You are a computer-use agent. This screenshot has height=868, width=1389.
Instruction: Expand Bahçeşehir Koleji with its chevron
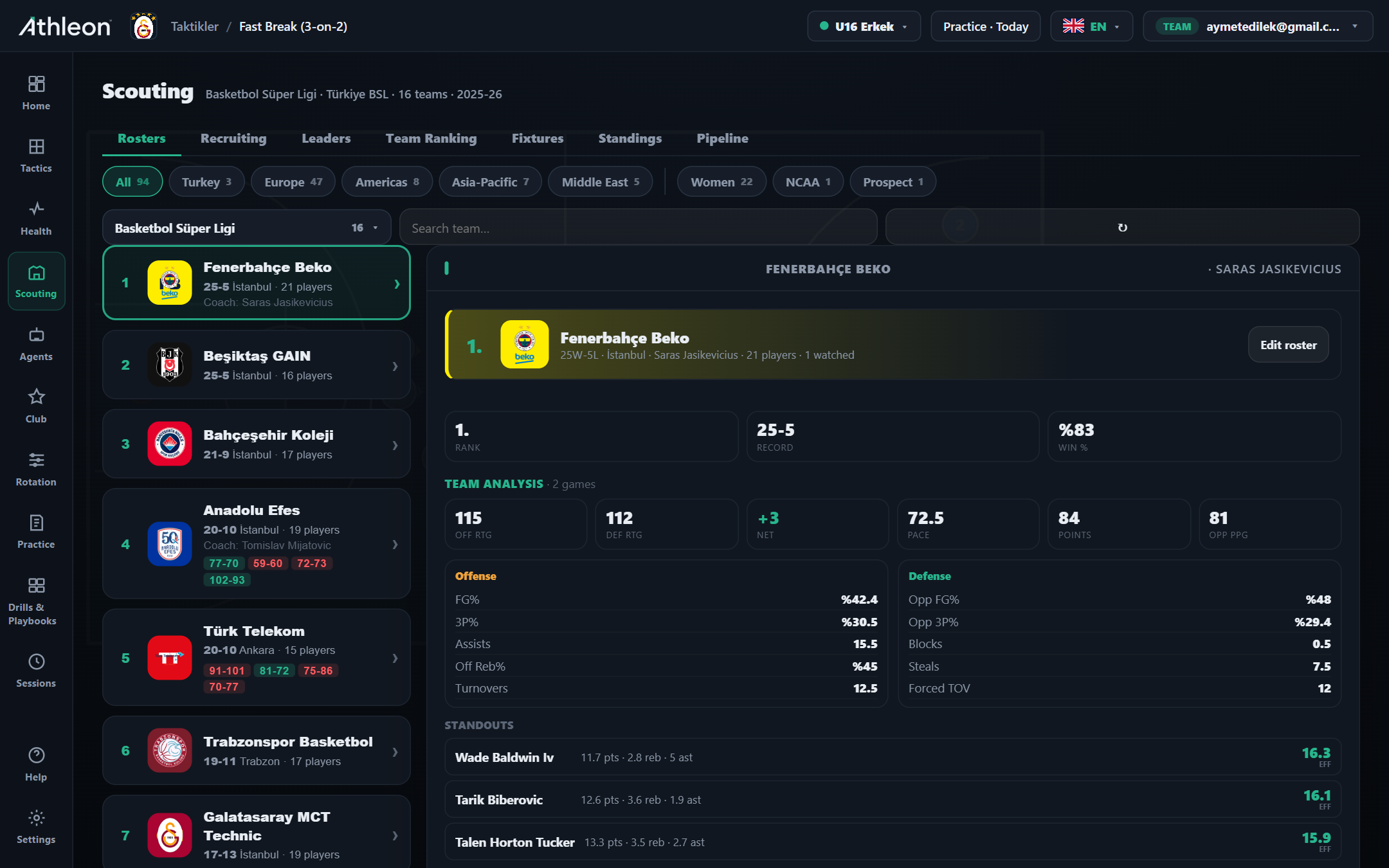pyautogui.click(x=395, y=445)
